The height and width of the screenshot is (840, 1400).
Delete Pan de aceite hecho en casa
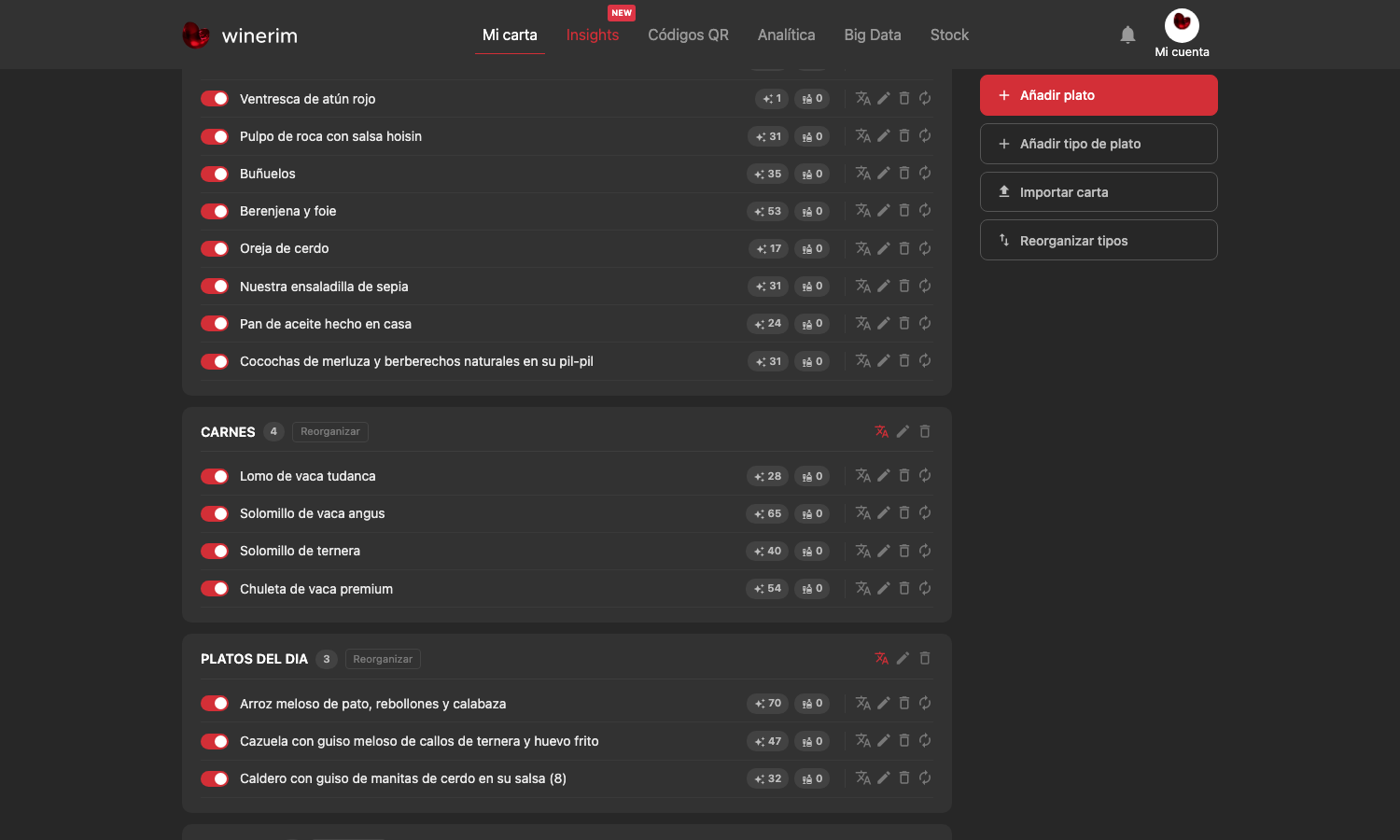pyautogui.click(x=904, y=324)
